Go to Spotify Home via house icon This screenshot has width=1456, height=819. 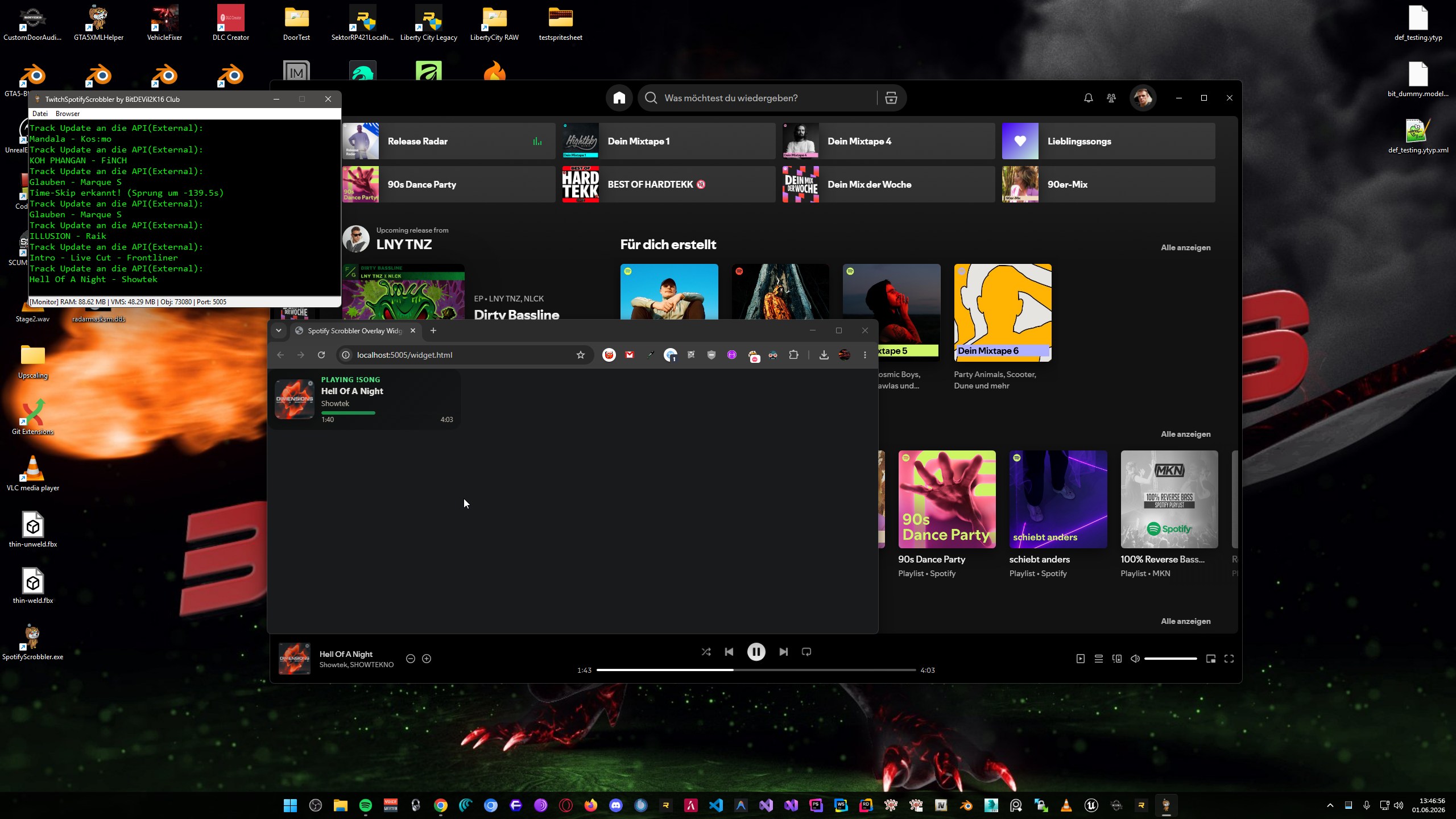tap(619, 98)
